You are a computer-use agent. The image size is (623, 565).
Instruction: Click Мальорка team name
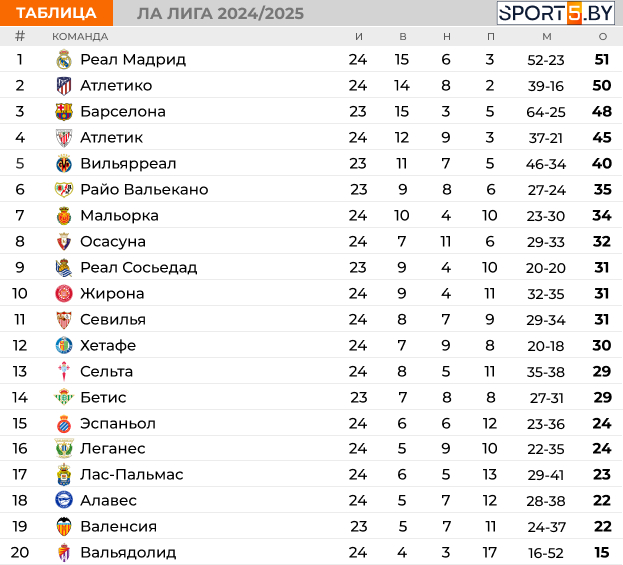[x=119, y=216]
